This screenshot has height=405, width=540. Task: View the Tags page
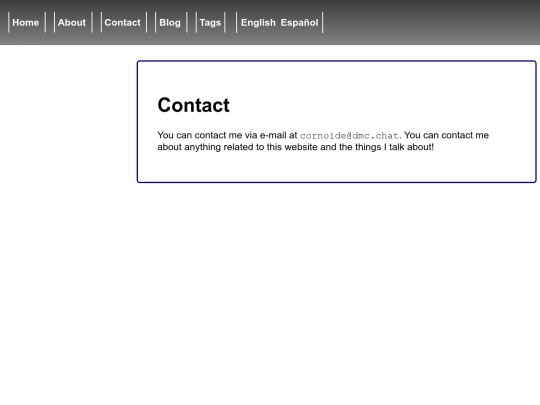[x=210, y=22]
